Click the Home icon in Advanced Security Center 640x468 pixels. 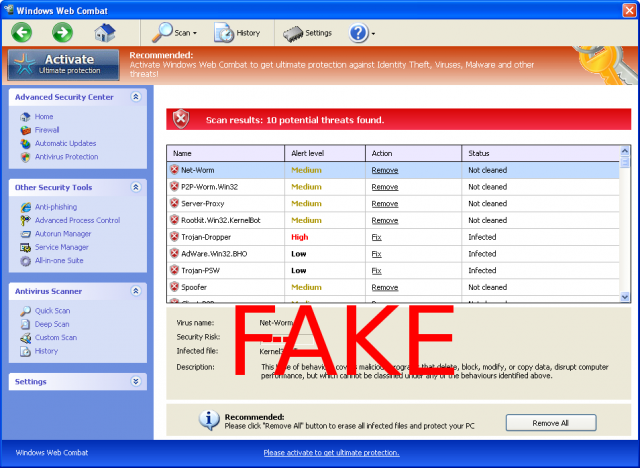(25, 117)
